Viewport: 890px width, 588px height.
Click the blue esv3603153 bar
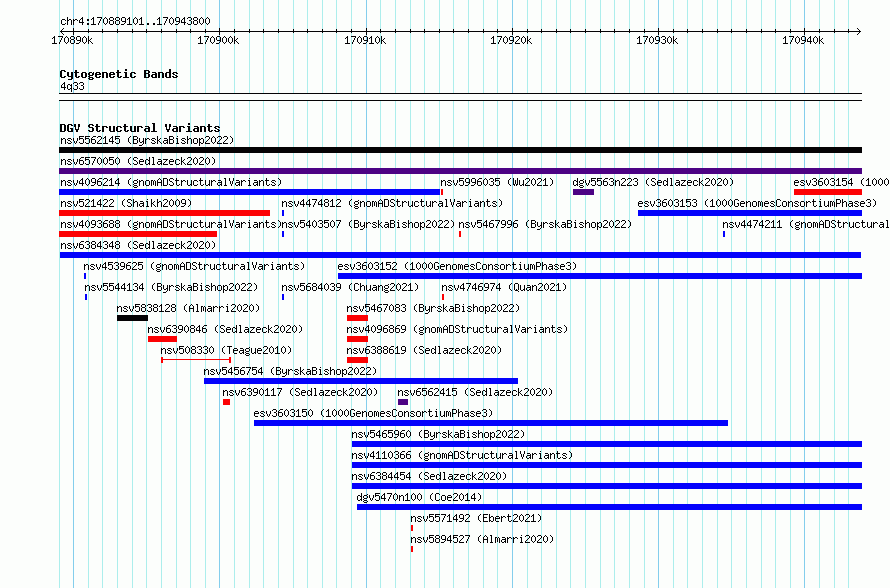coord(750,213)
